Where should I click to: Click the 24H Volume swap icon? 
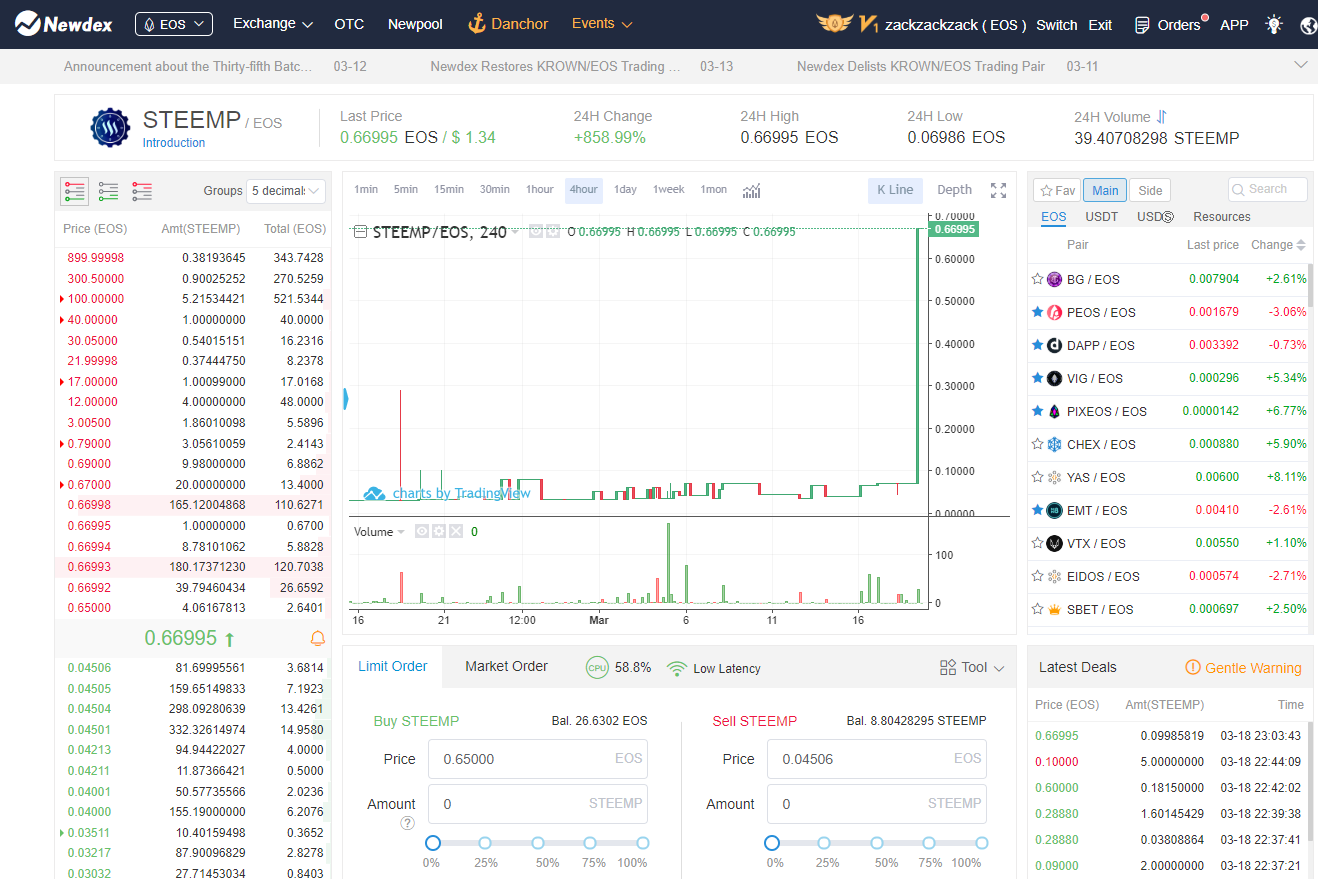[1161, 116]
